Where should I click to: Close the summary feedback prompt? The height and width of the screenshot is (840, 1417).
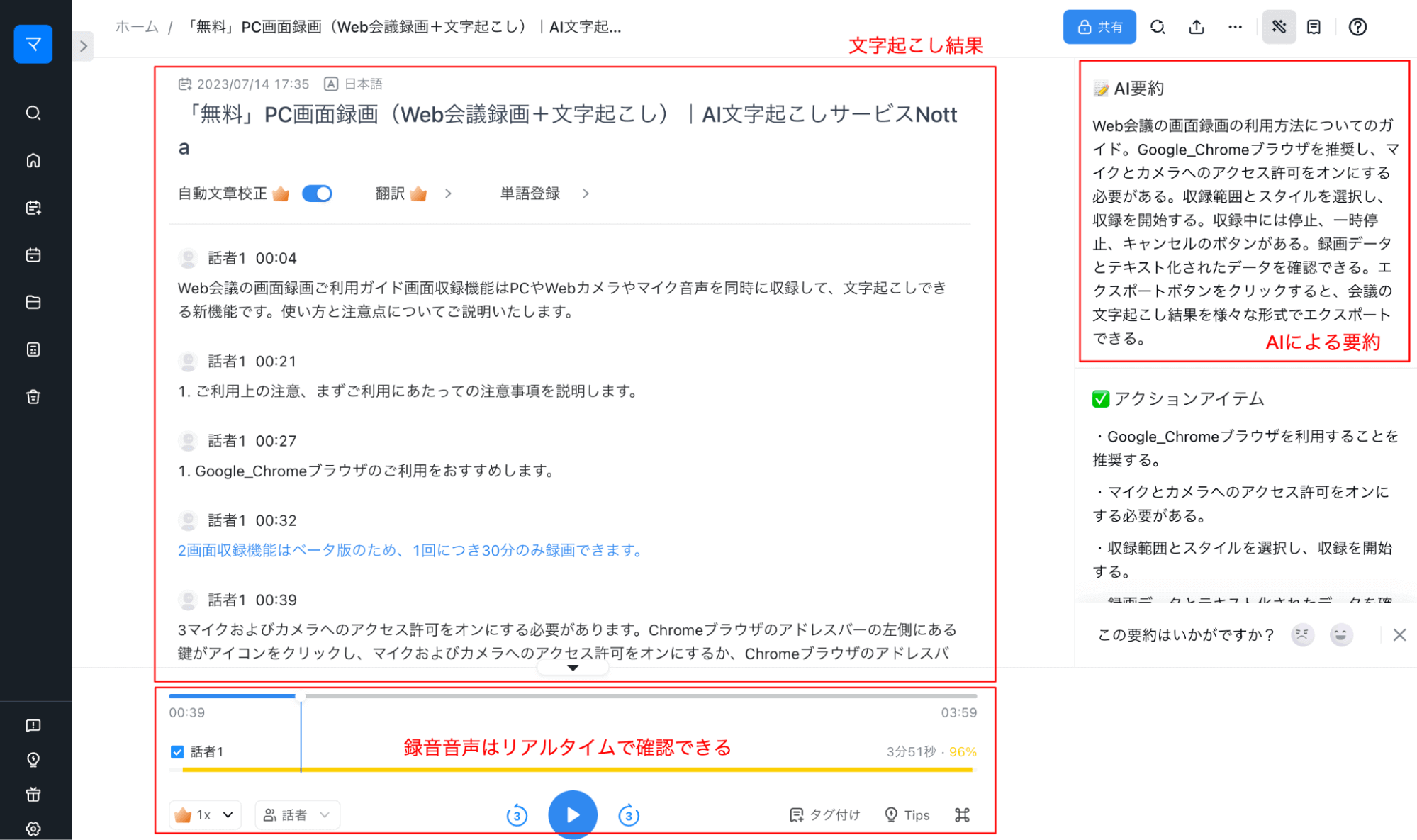coord(1399,634)
